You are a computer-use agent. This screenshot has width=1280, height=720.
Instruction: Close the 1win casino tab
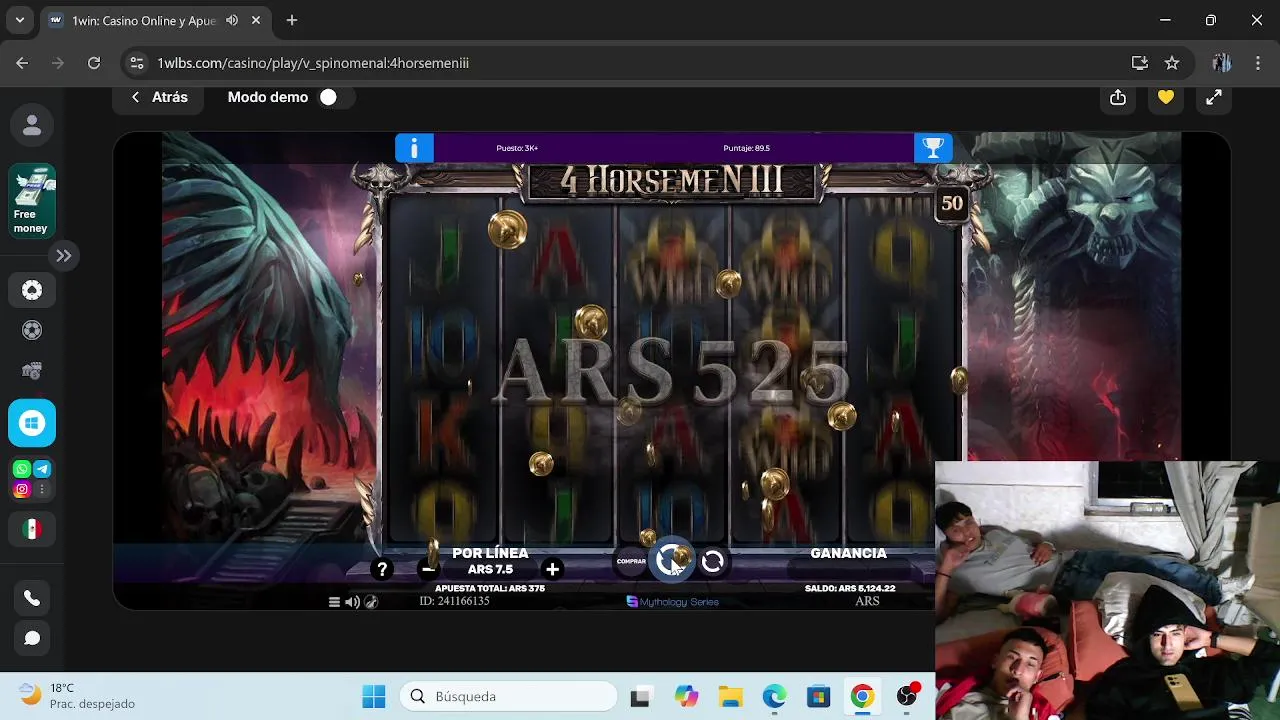coord(257,20)
